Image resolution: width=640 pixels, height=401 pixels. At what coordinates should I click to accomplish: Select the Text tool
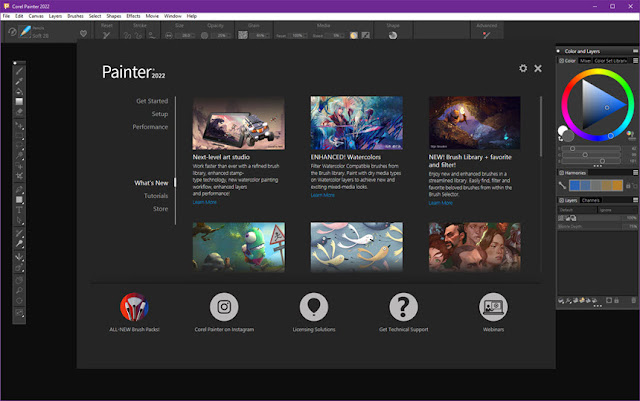pyautogui.click(x=19, y=210)
